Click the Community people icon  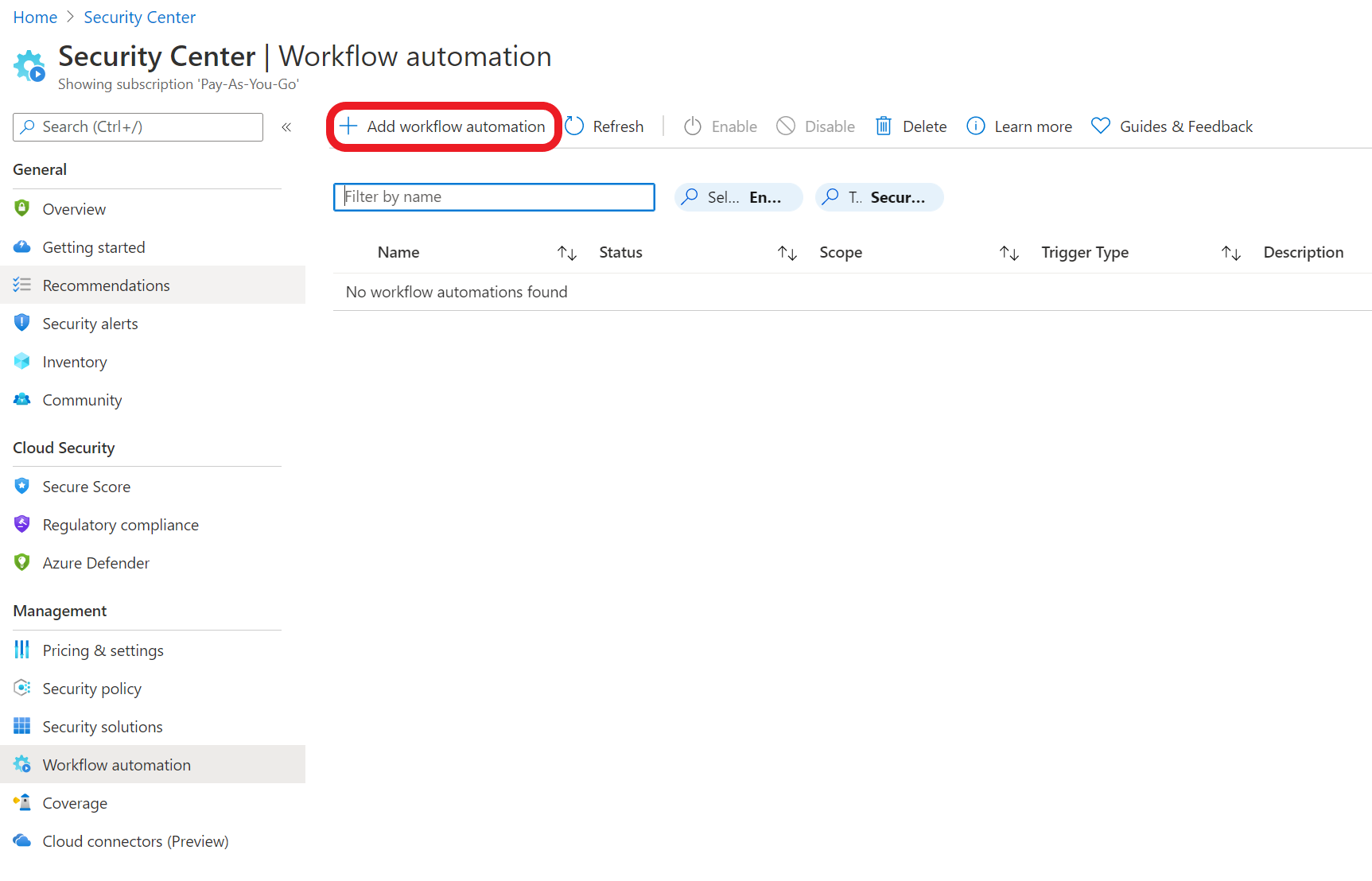coord(22,399)
